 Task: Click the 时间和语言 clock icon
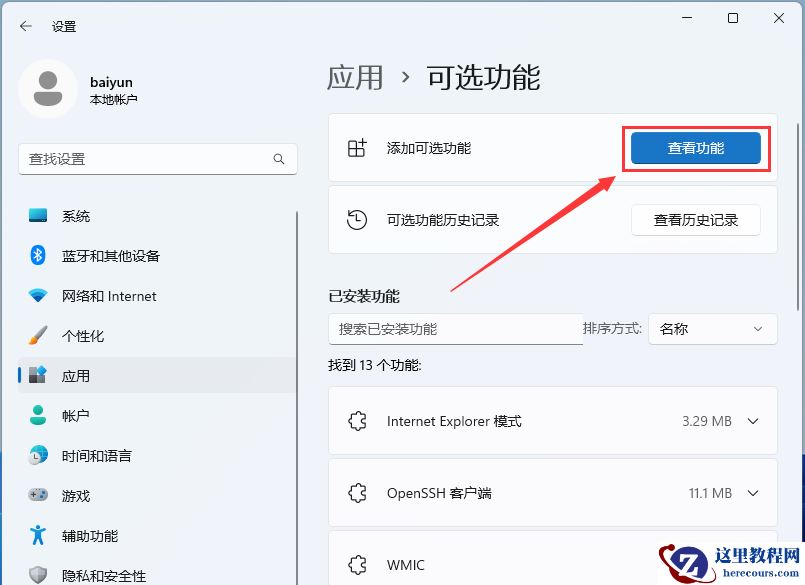point(36,456)
